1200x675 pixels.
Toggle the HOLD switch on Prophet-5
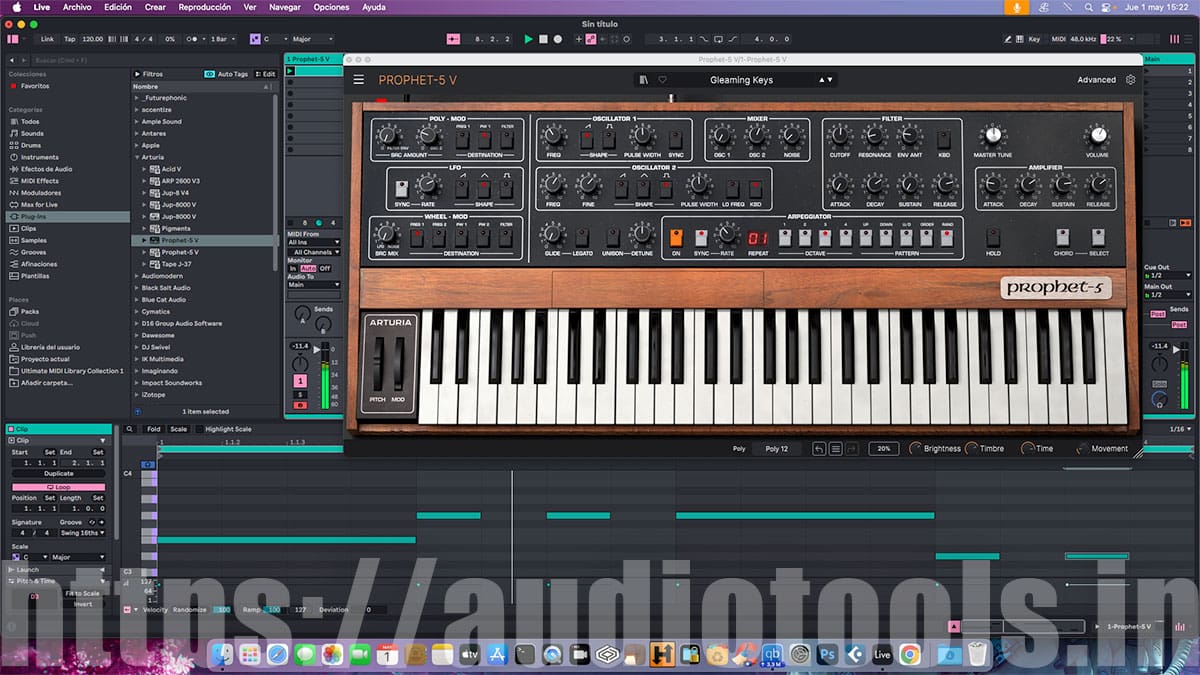point(993,238)
